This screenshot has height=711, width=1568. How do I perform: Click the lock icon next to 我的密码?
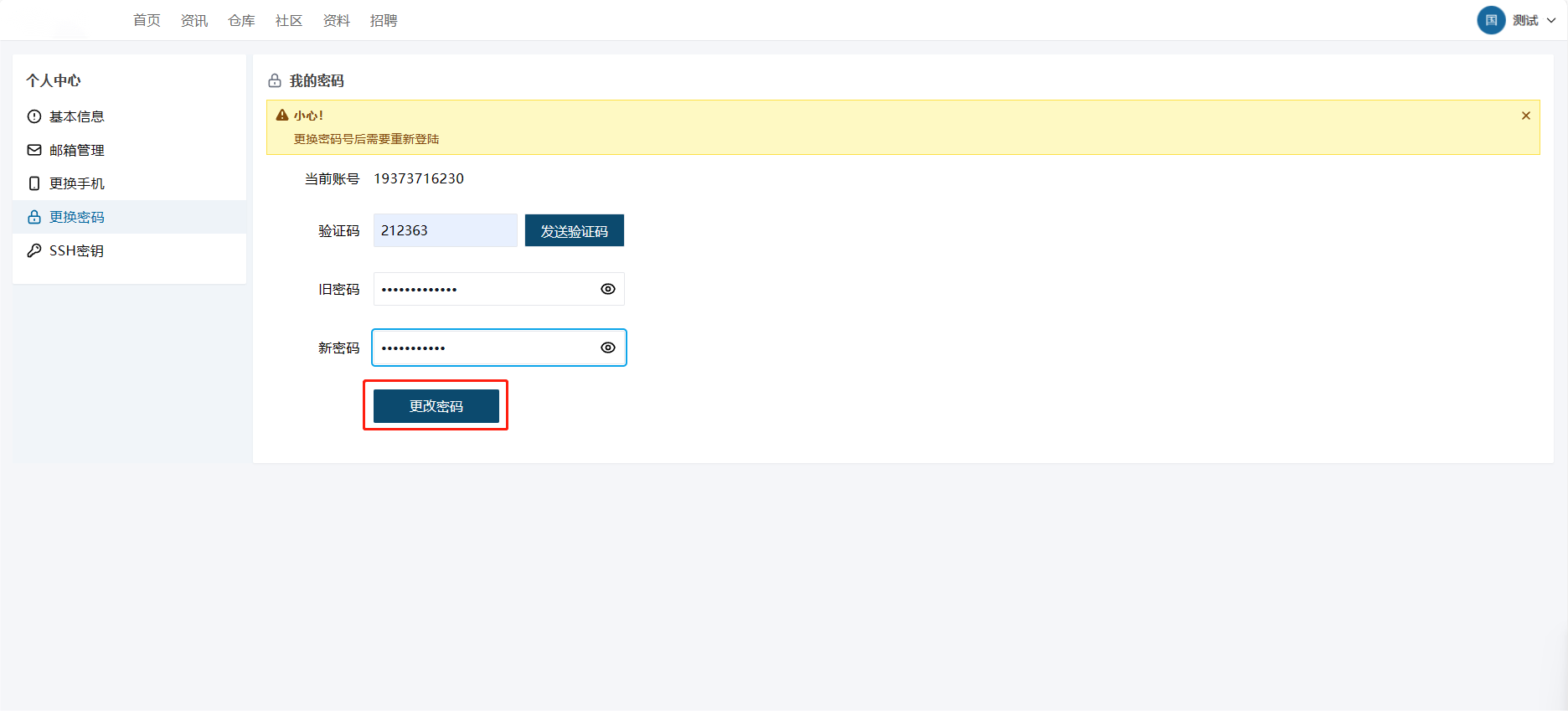[x=275, y=81]
